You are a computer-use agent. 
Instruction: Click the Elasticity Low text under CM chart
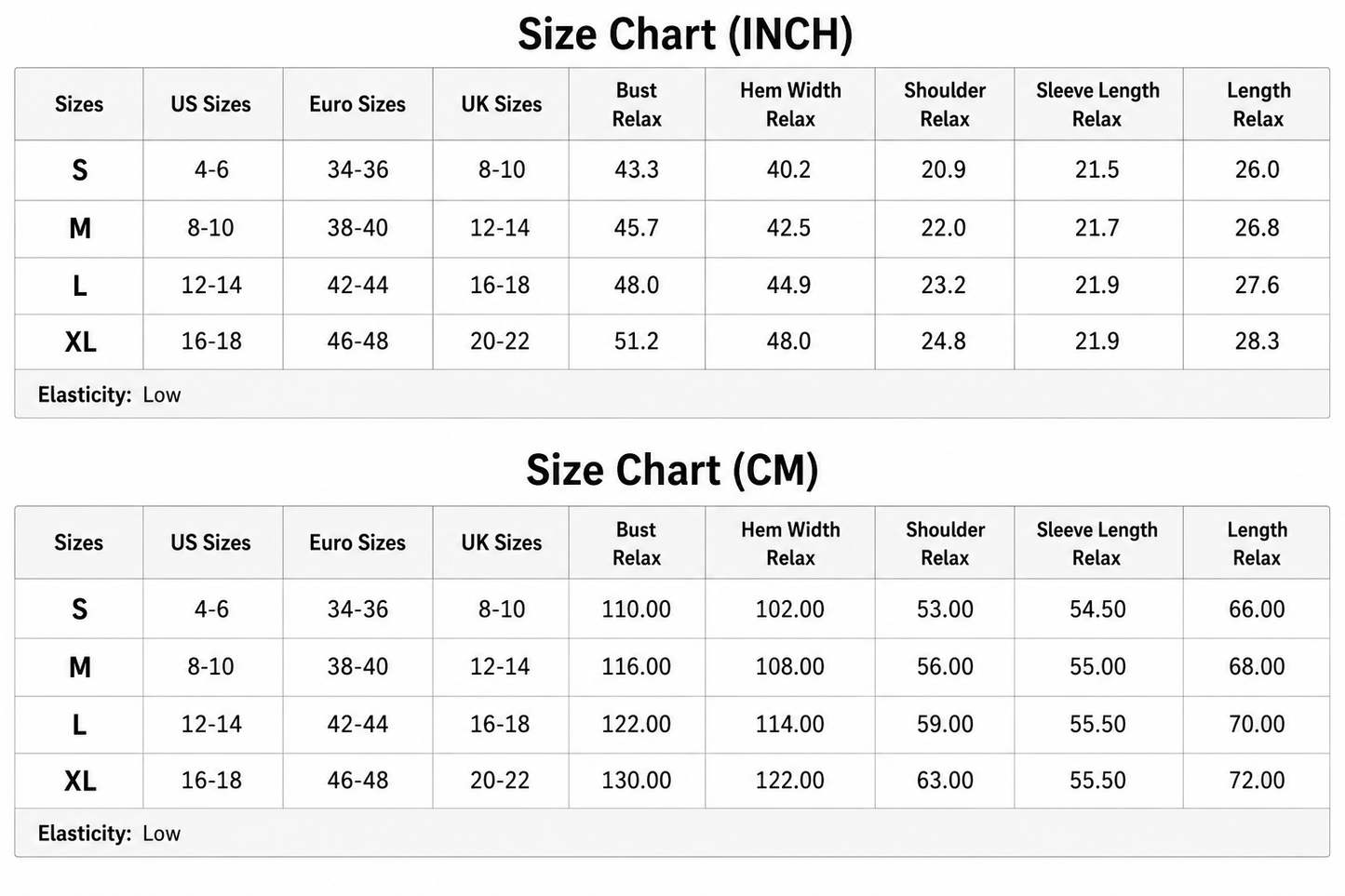click(x=109, y=834)
